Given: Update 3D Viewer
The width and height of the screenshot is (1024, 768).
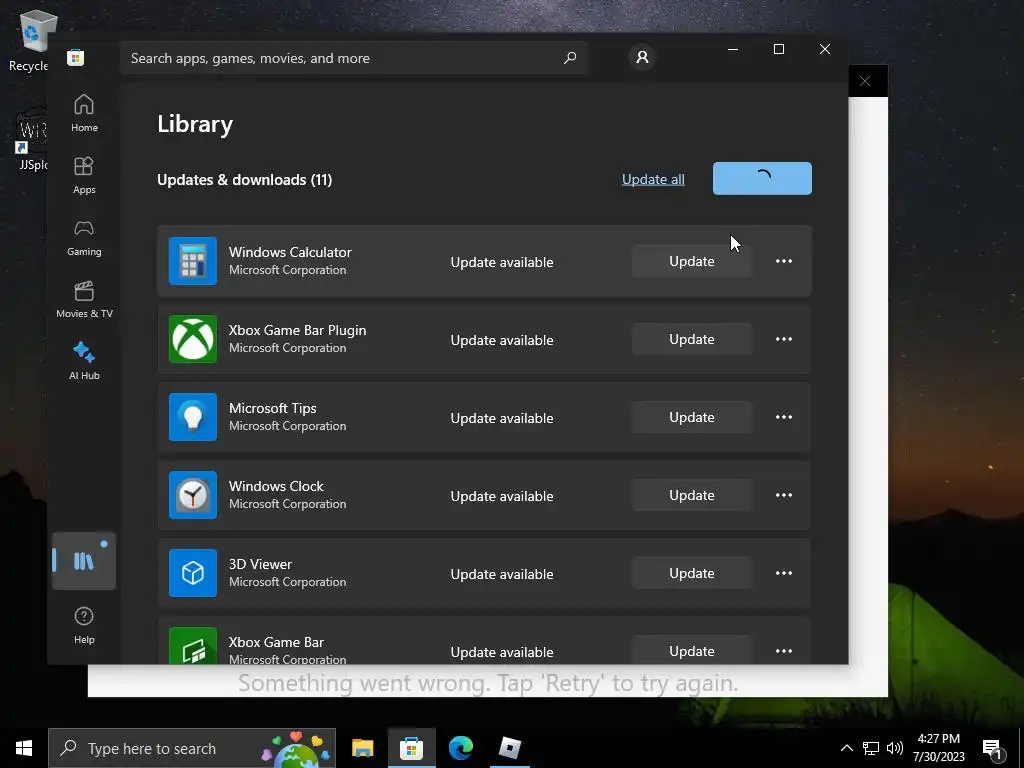Looking at the screenshot, I should (692, 573).
